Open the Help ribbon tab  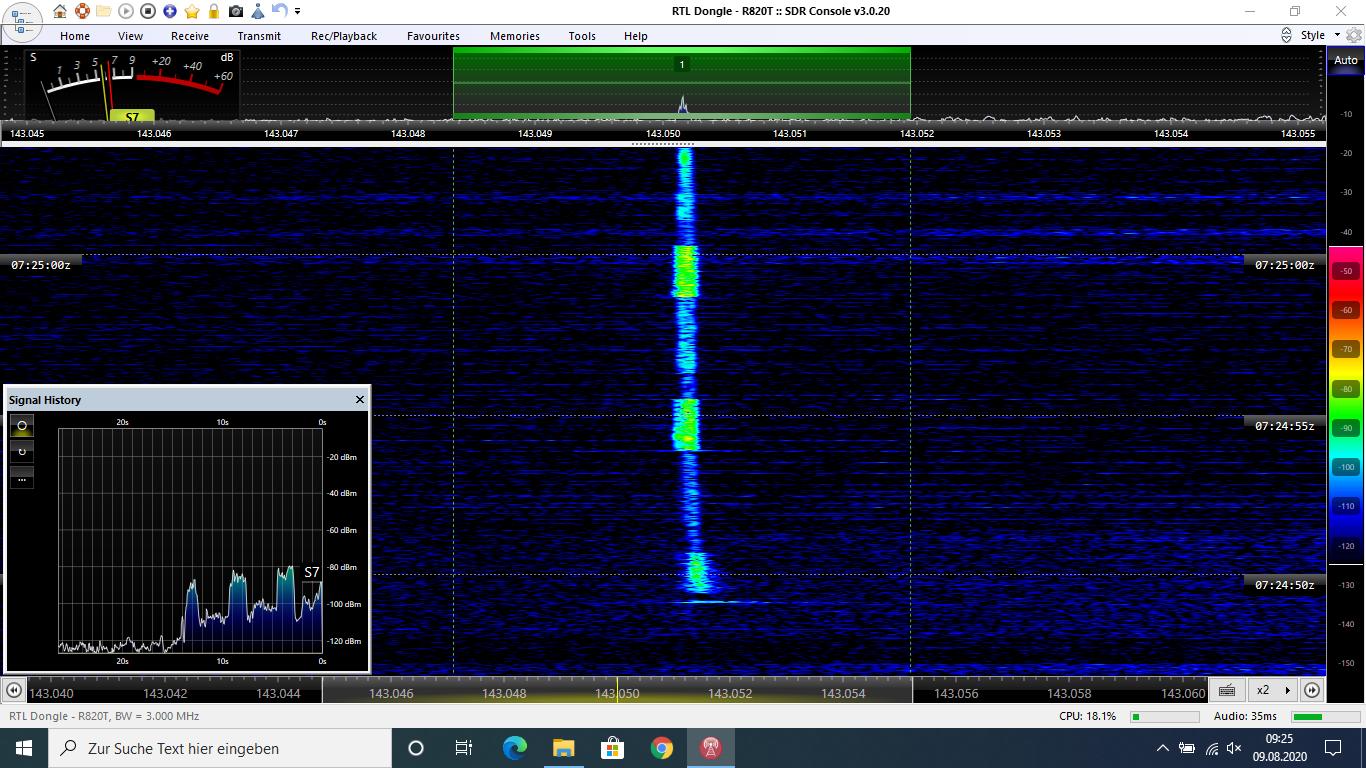[636, 35]
